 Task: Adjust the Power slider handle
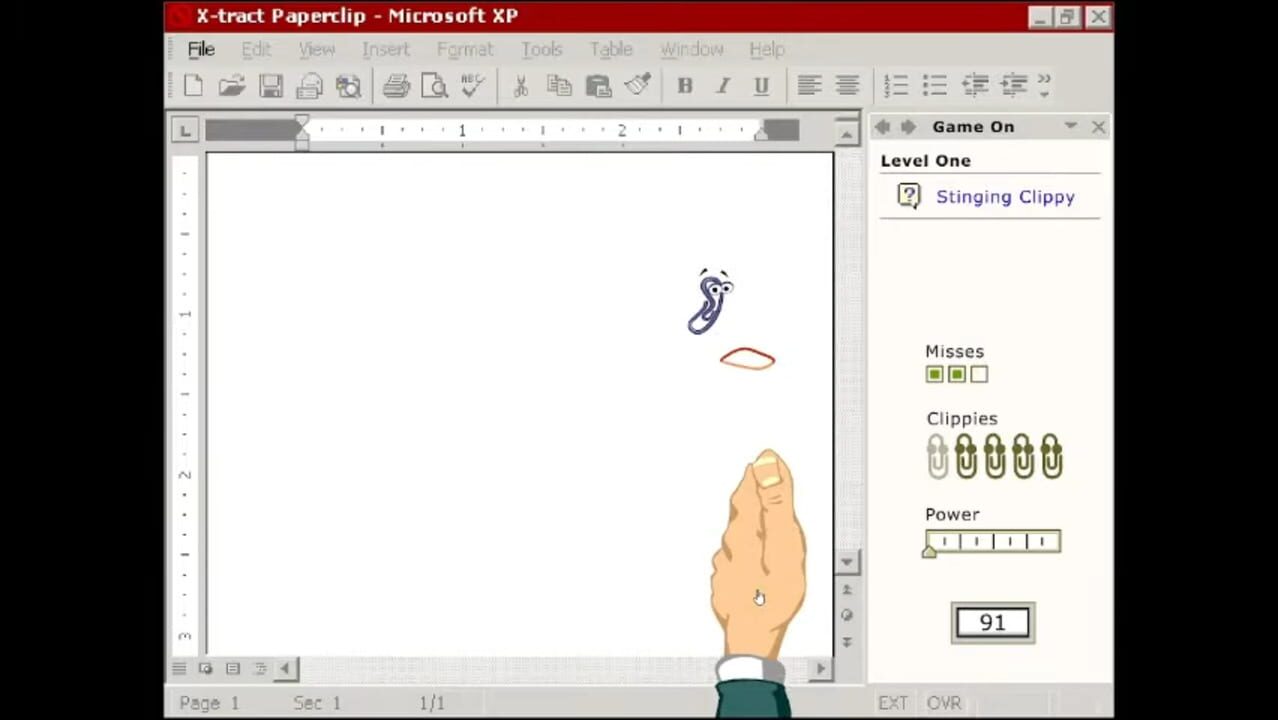929,551
